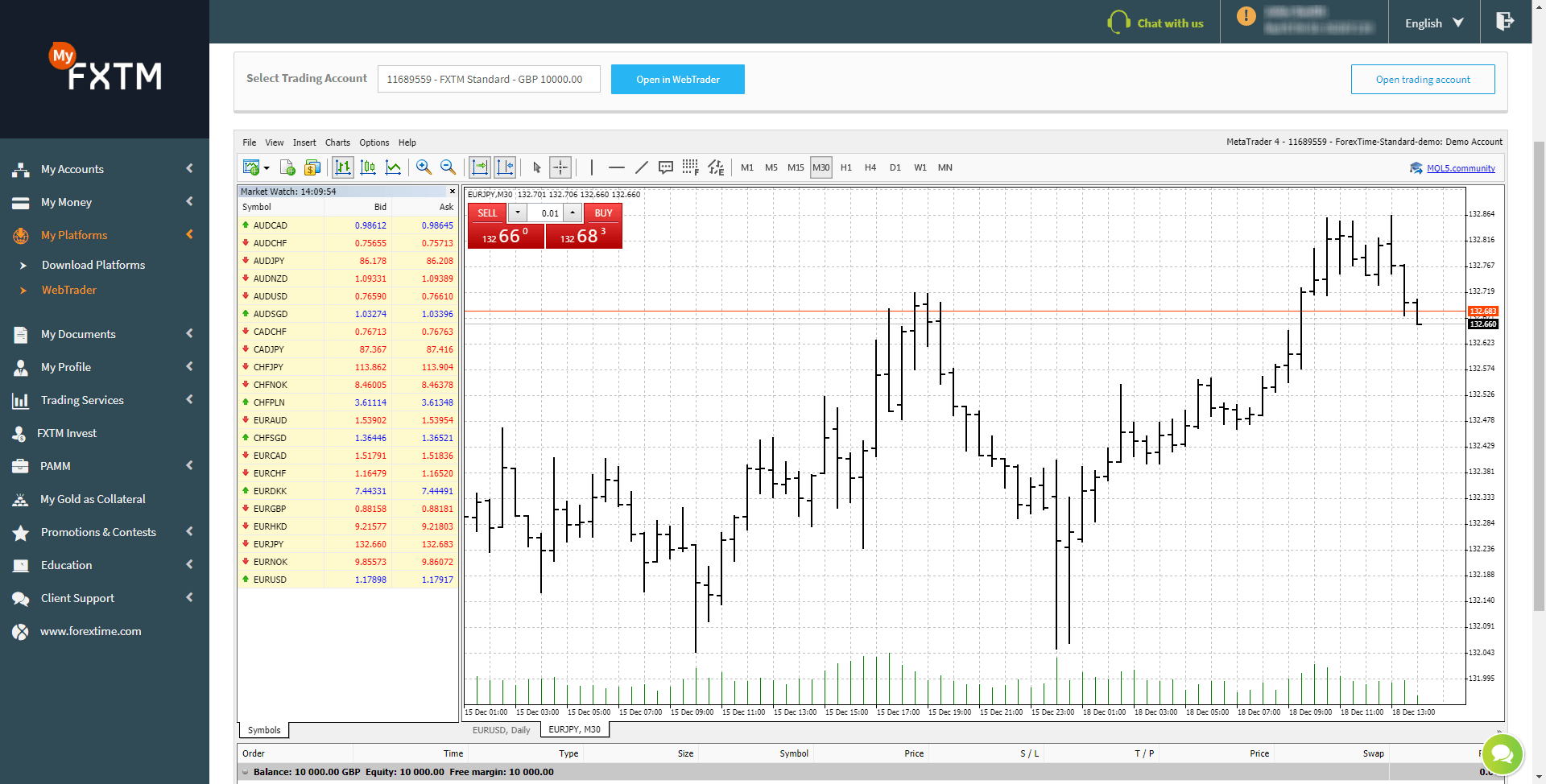Select the text label tool

click(x=666, y=167)
